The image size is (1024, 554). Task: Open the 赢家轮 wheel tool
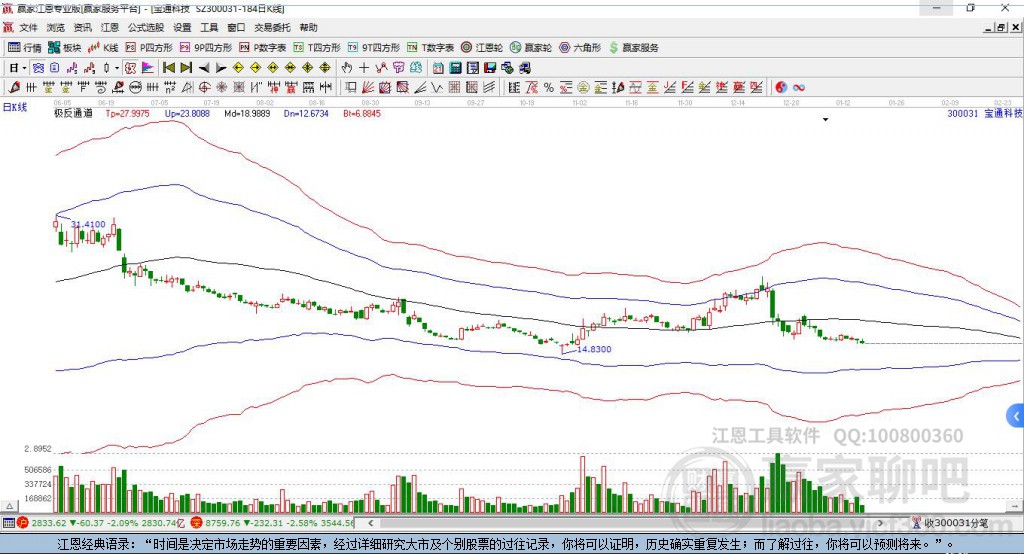tap(531, 48)
